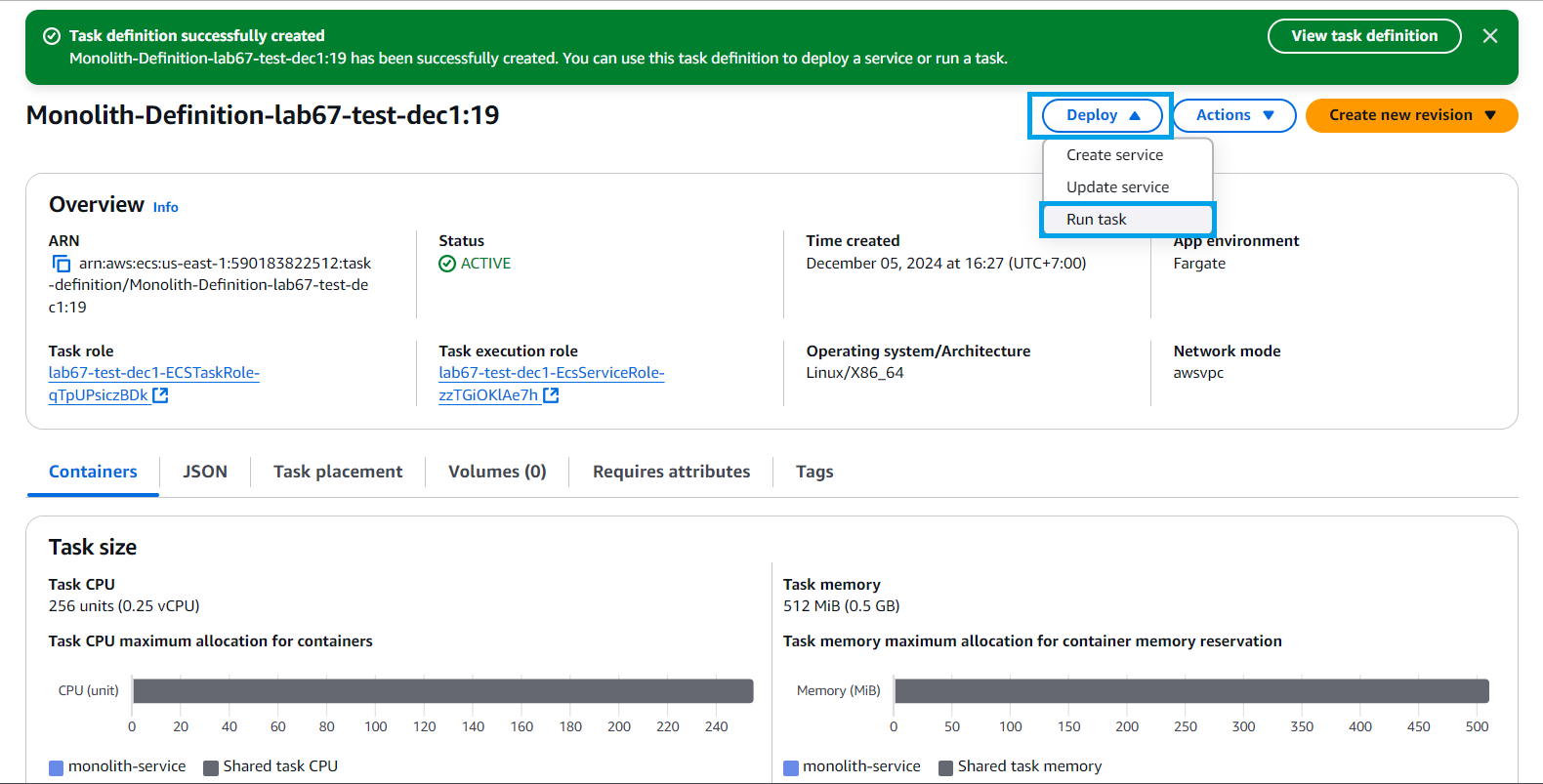
Task: Open the lab67-test-dec1-EcsServiceRole link
Action: pyautogui.click(x=552, y=384)
